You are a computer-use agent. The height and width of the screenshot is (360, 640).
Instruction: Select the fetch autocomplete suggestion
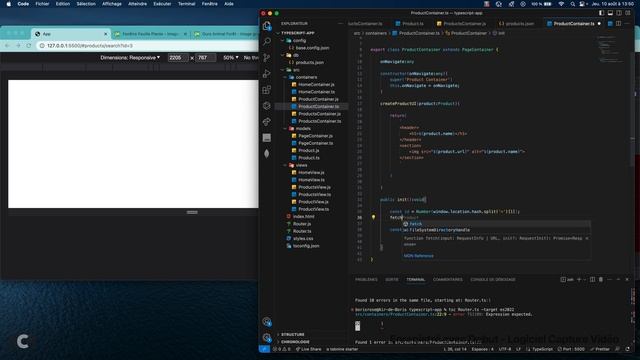496,224
